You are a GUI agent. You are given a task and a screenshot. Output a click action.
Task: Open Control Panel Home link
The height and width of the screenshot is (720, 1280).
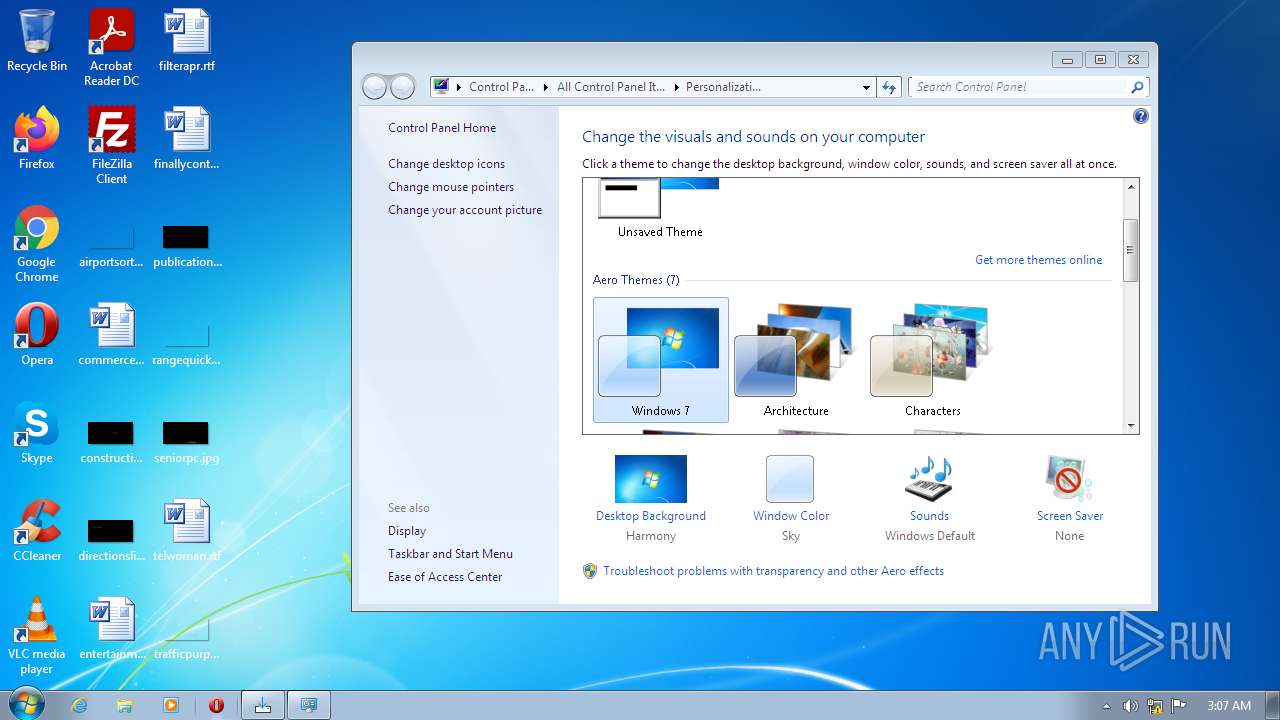point(442,128)
